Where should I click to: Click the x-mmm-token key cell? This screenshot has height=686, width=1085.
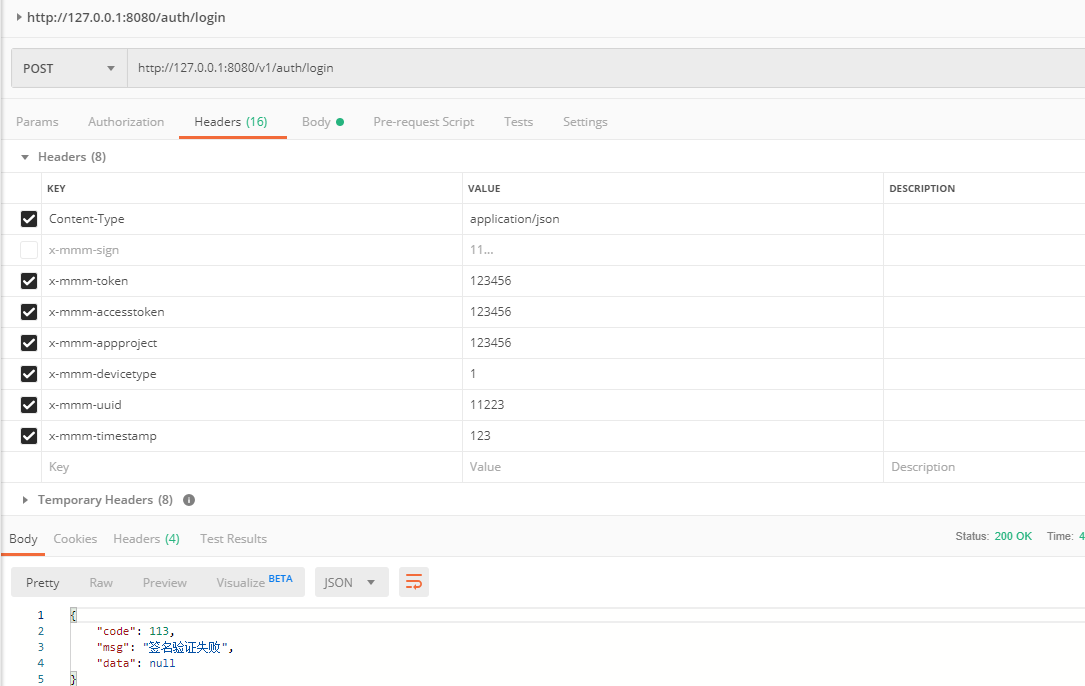click(x=252, y=281)
